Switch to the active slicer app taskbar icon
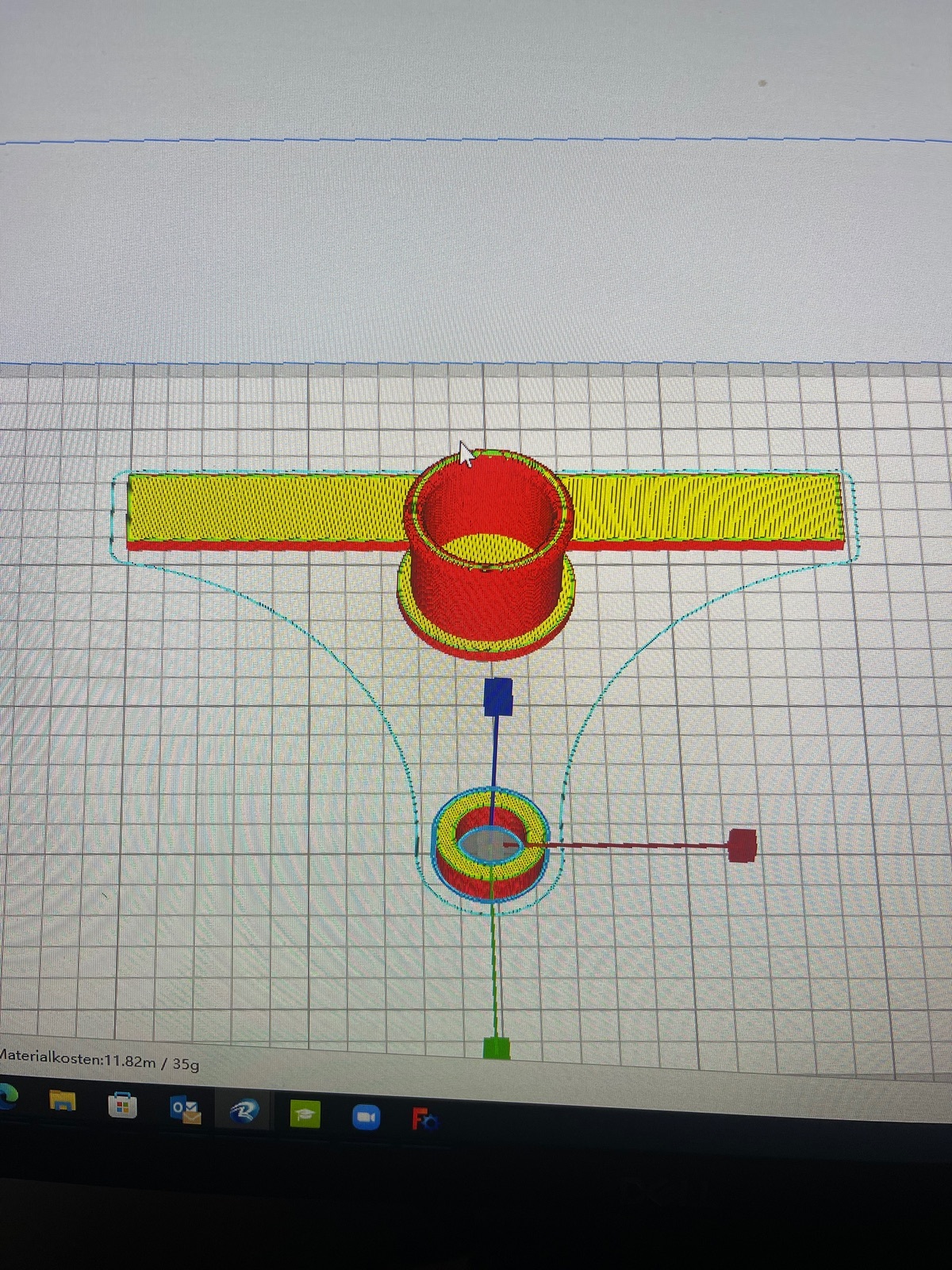952x1270 pixels. coord(244,1112)
